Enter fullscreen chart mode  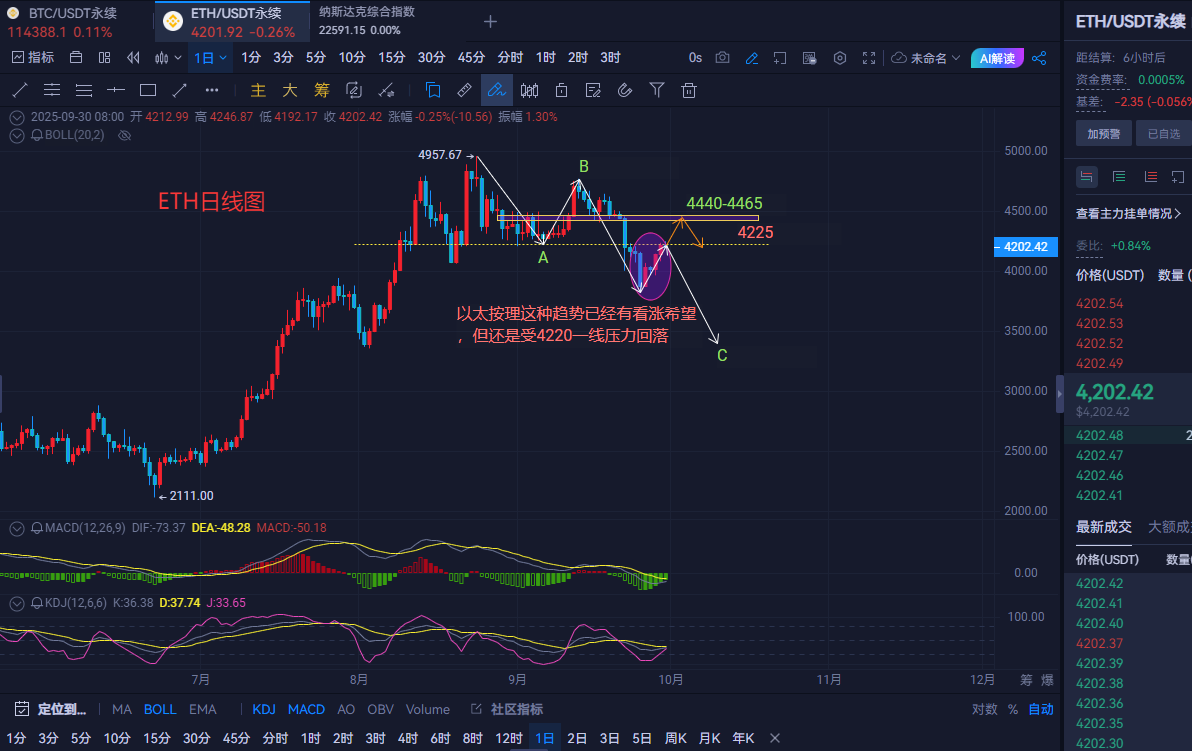(869, 58)
